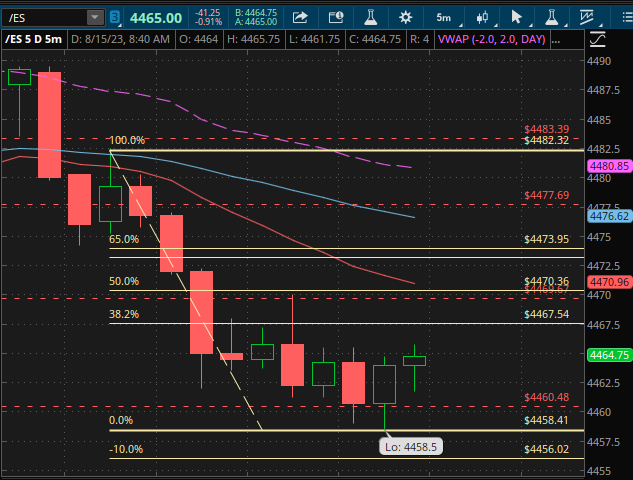Click the 38.2% Fibonacci level label
633x480 pixels.
click(x=124, y=314)
